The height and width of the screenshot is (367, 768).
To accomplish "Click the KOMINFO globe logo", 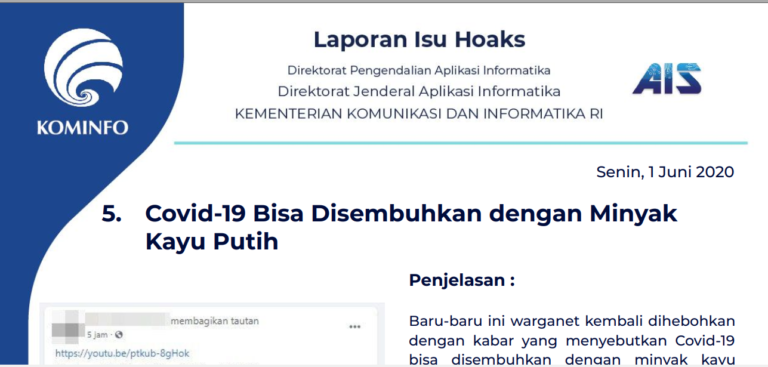I will [83, 67].
